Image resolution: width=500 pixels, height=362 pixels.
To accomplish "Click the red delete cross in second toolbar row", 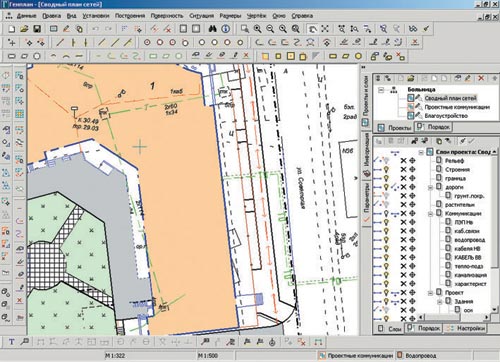I will click(415, 42).
